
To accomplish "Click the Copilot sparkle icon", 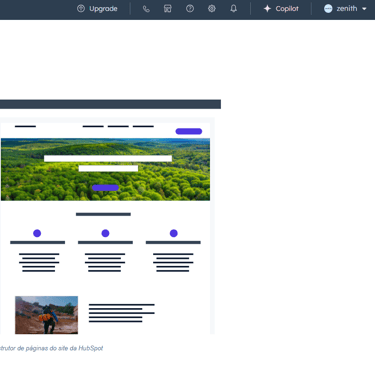I will [x=267, y=9].
